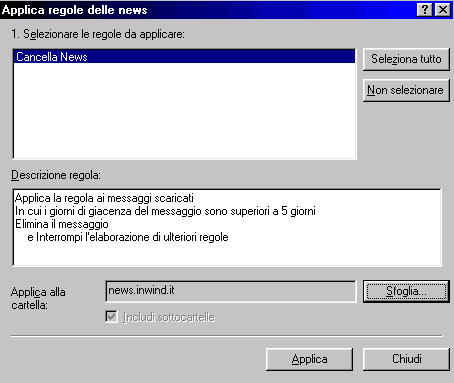This screenshot has width=454, height=383.
Task: Click 'Selezionare le regole da applicare' label
Action: [x=98, y=34]
